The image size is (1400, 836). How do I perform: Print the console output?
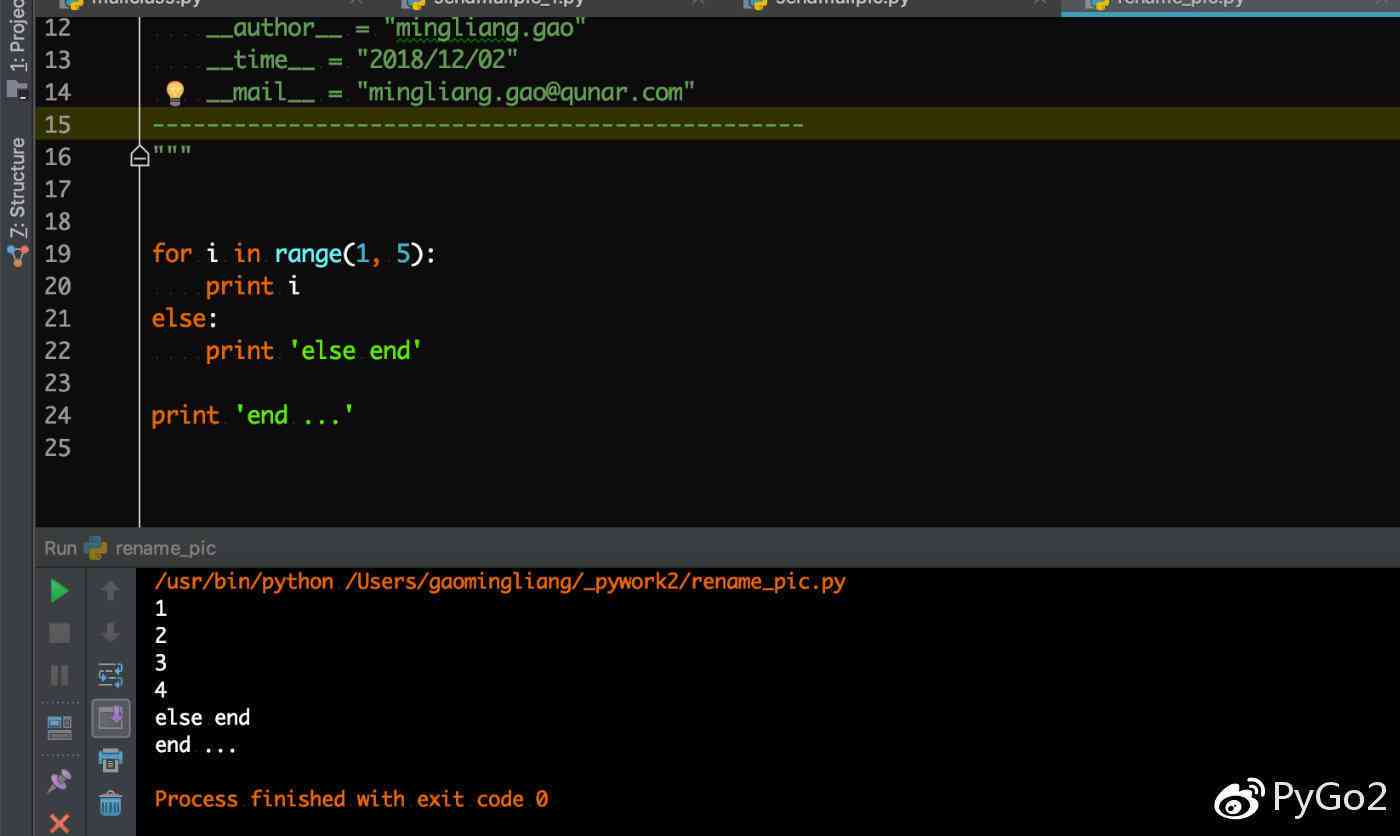click(110, 760)
